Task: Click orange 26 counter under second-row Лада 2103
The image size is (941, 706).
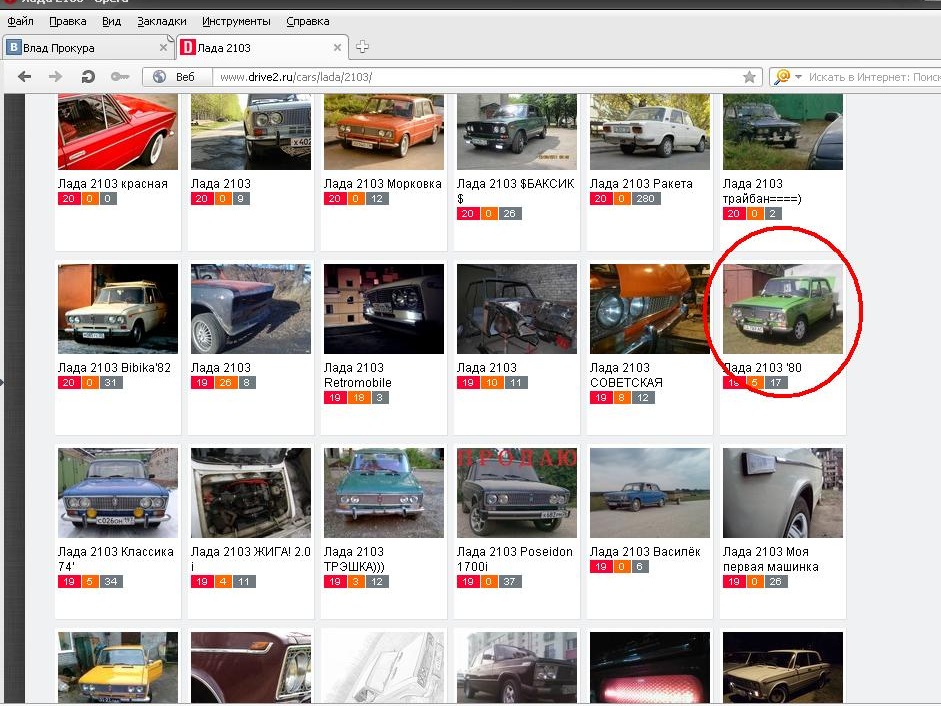Action: click(x=226, y=382)
